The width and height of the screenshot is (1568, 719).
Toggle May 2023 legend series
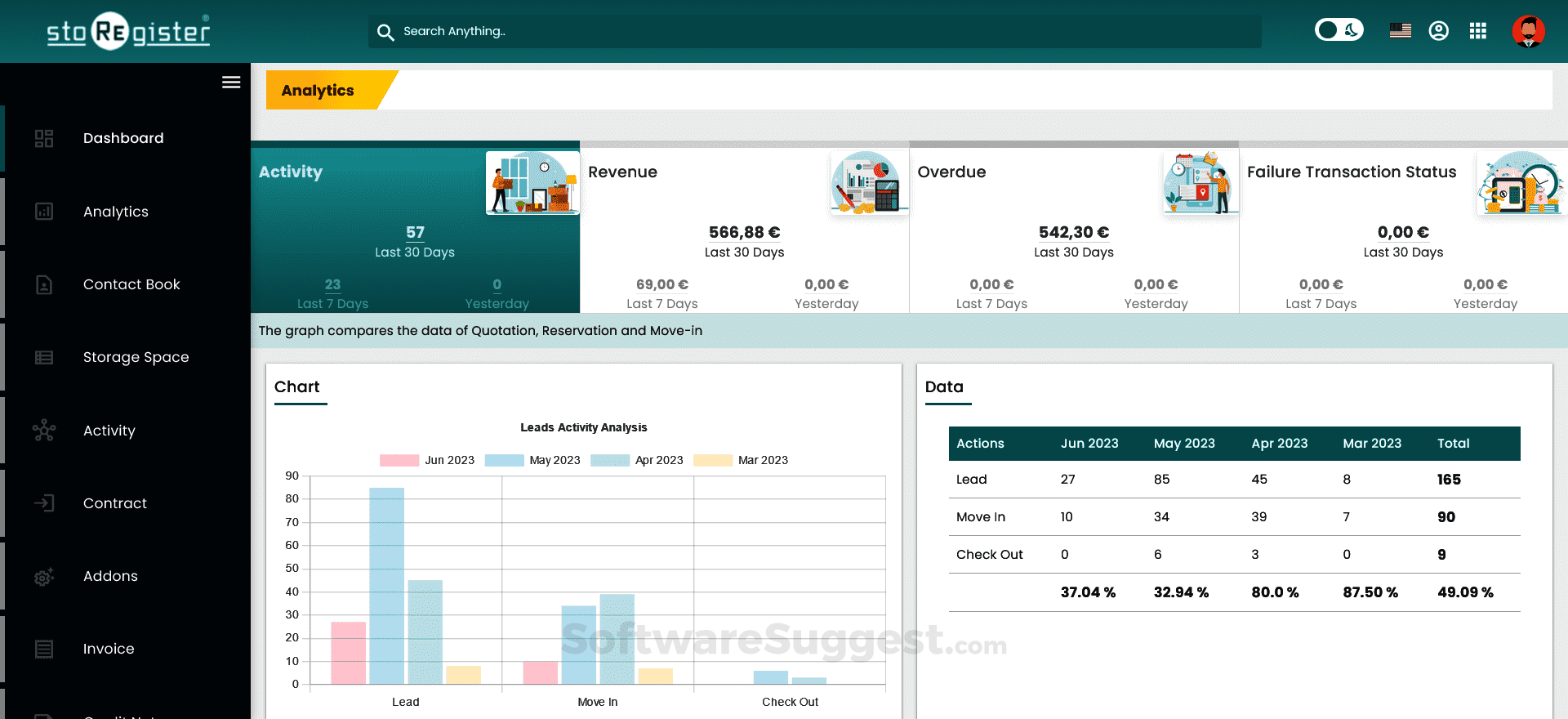[x=532, y=460]
